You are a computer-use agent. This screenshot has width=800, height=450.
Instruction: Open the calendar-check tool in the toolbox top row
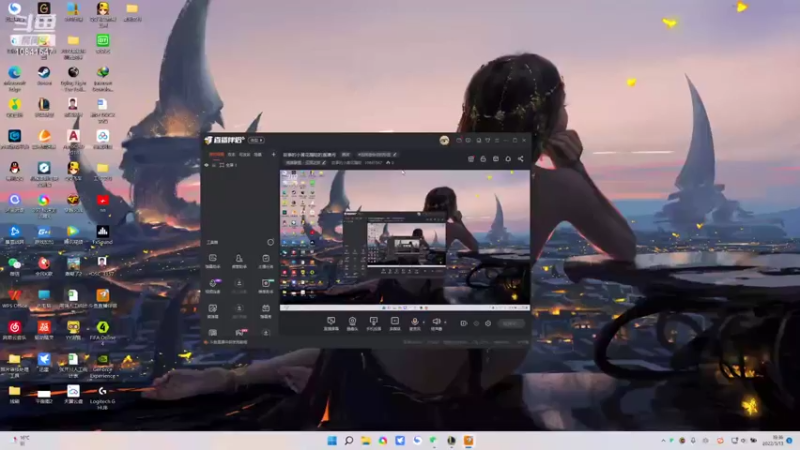[x=265, y=261]
